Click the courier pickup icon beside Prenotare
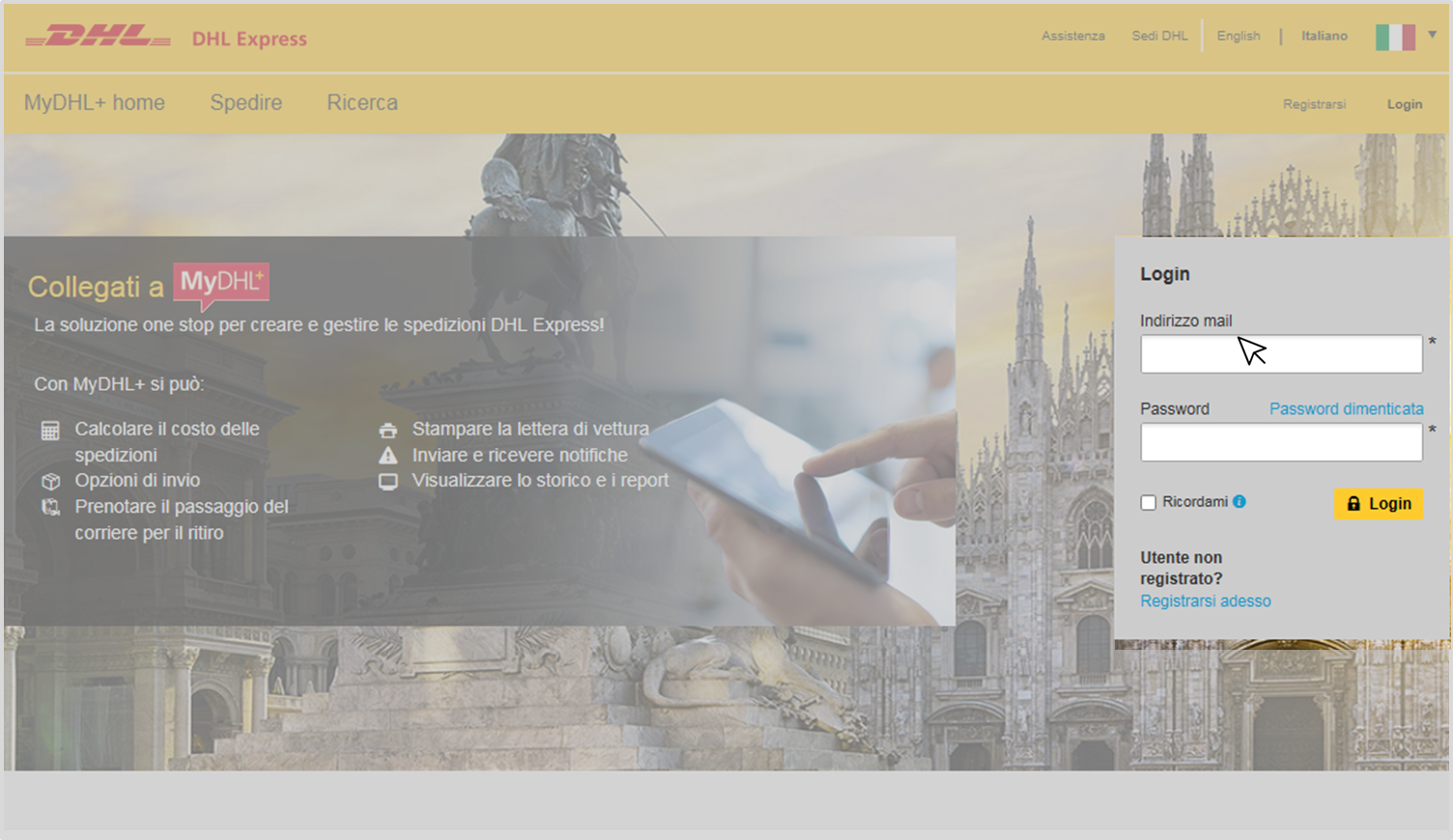Screen dimensions: 1453x840 coord(50,507)
